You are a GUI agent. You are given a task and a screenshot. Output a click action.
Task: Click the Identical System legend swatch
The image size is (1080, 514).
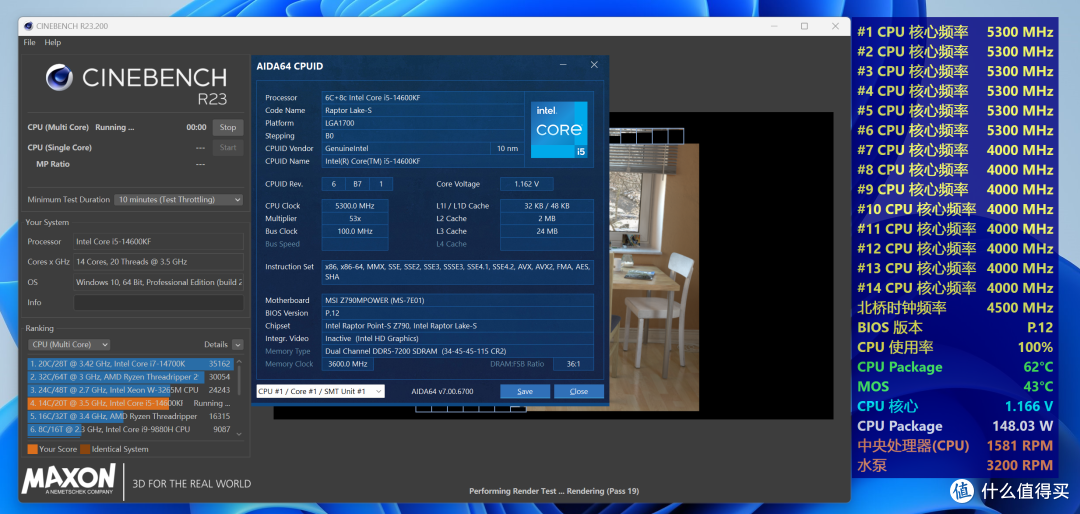85,449
